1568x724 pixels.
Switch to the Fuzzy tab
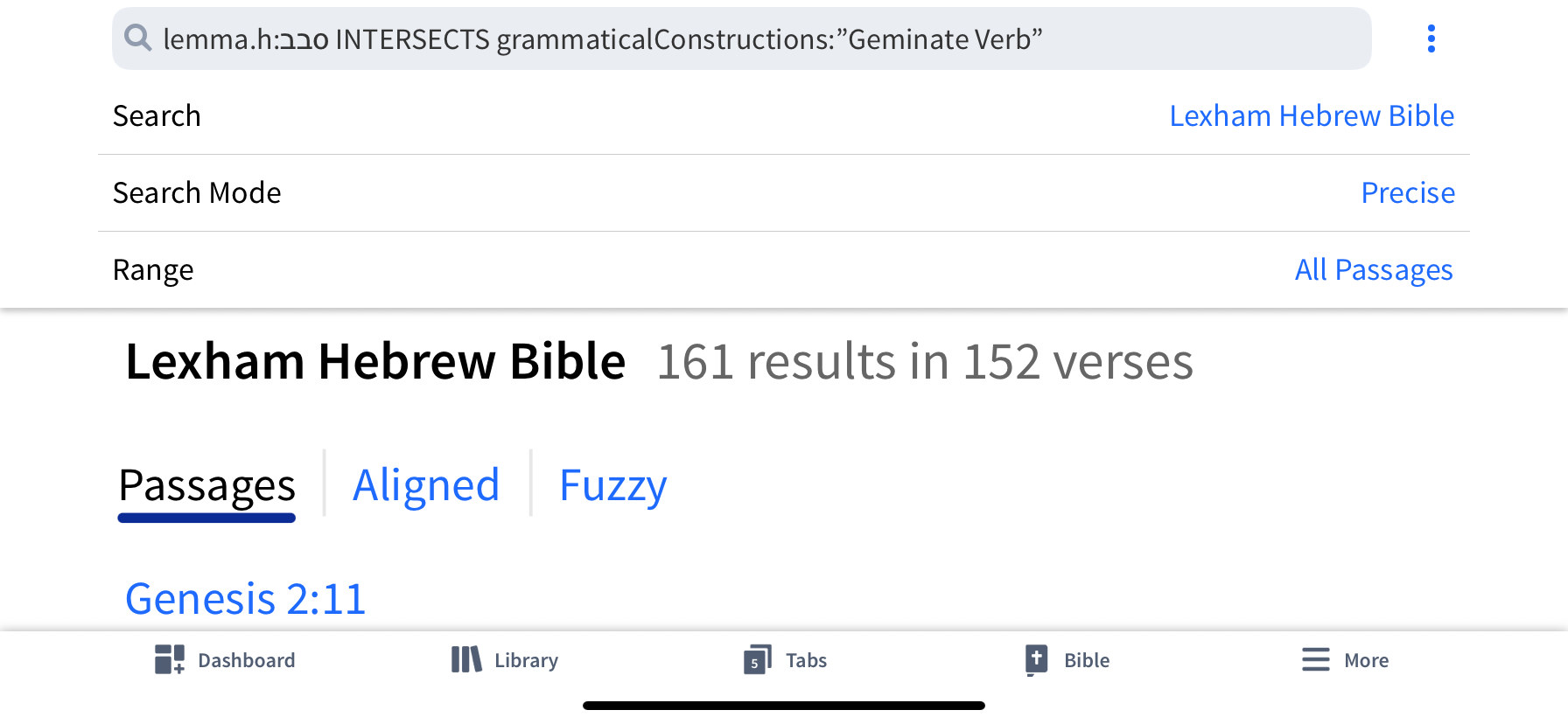pos(612,485)
